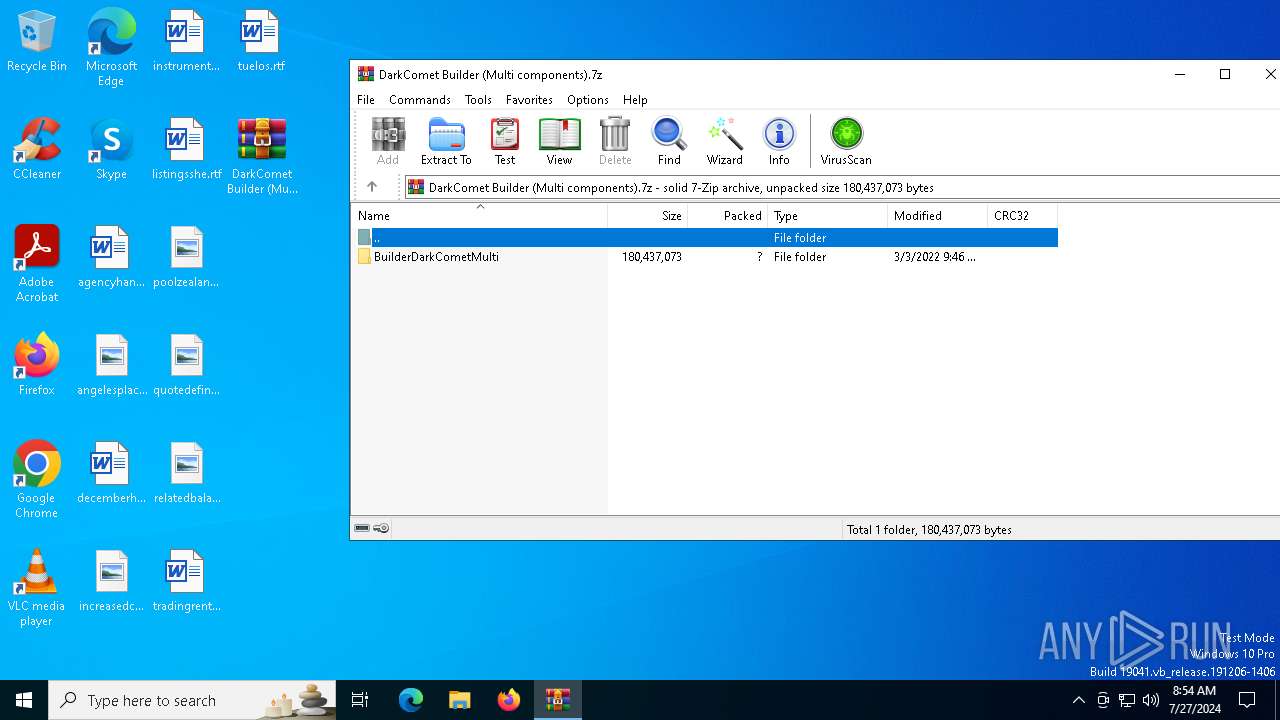Select the agencyhan... Word file

pyautogui.click(x=111, y=258)
